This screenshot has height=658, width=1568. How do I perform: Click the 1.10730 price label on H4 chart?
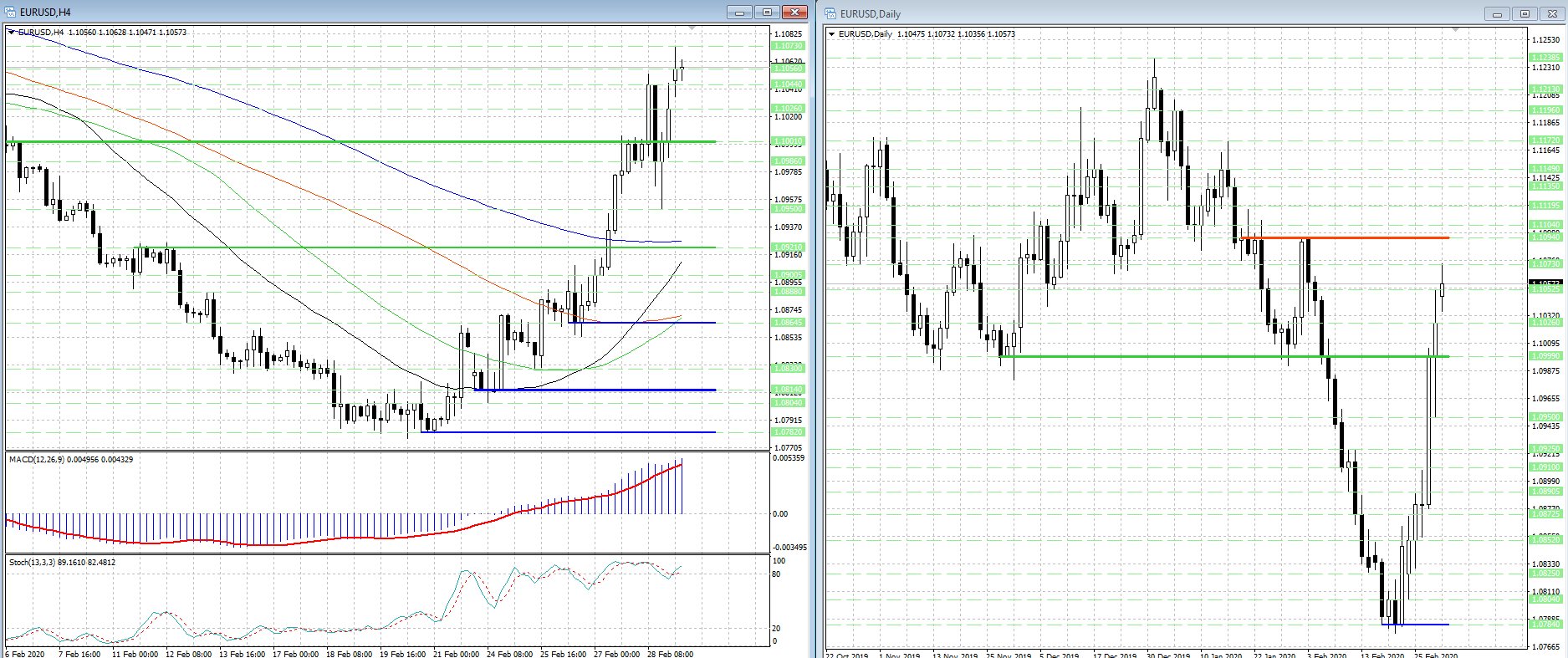click(x=788, y=46)
